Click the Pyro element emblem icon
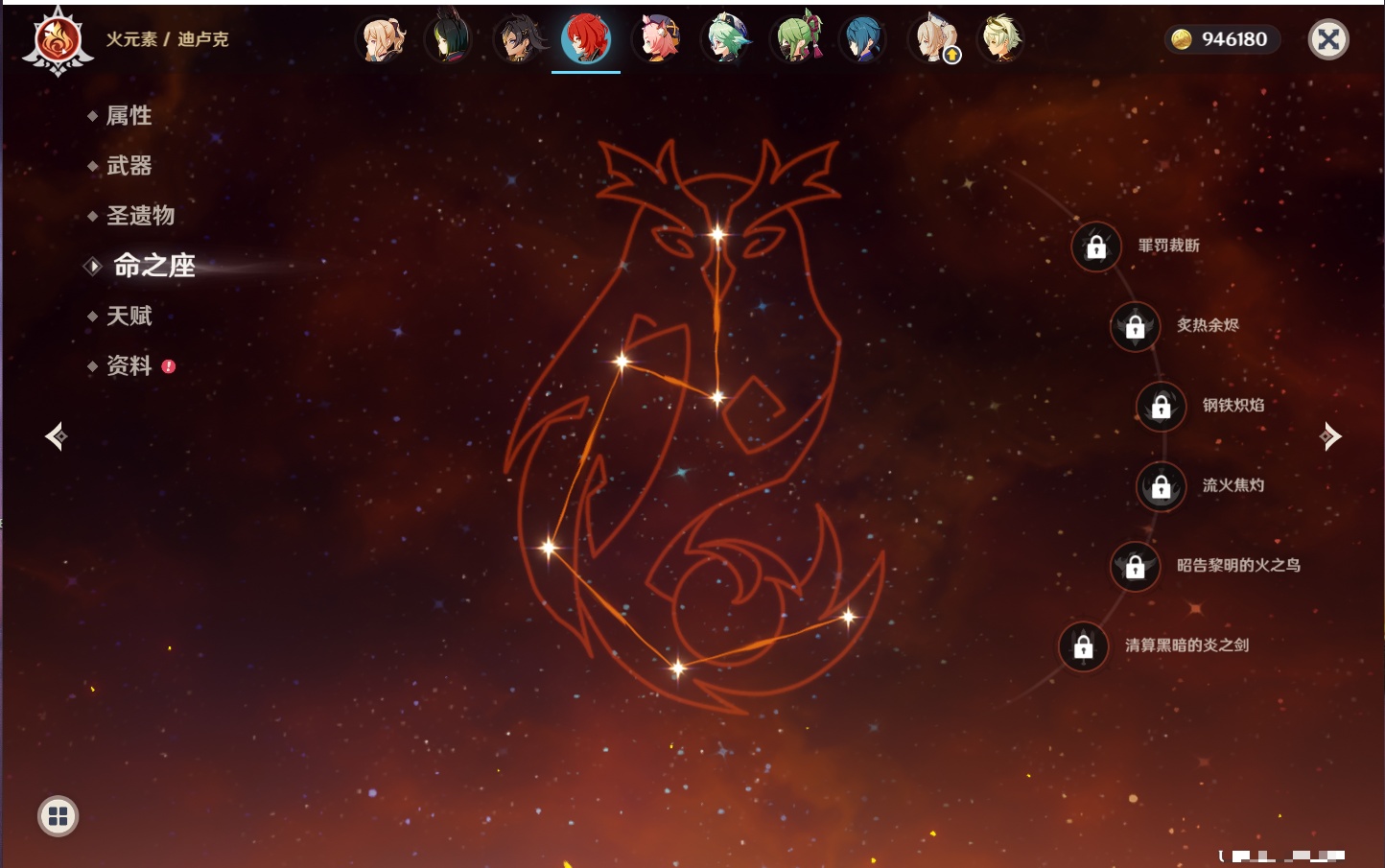 pyautogui.click(x=58, y=41)
